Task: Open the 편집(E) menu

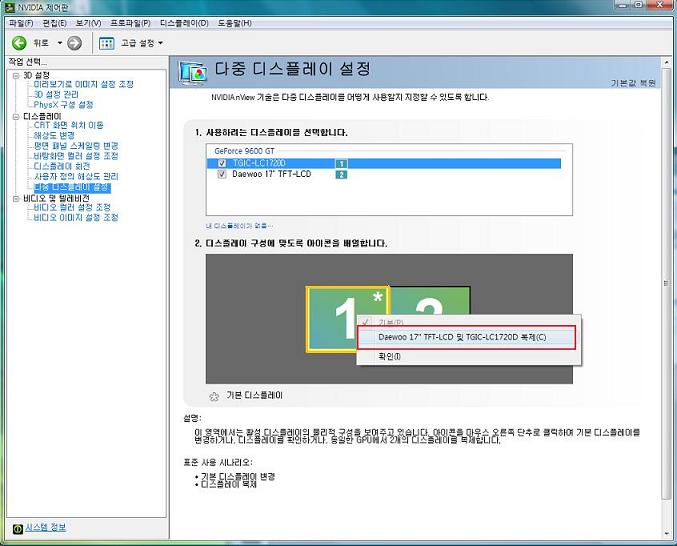Action: [x=54, y=23]
